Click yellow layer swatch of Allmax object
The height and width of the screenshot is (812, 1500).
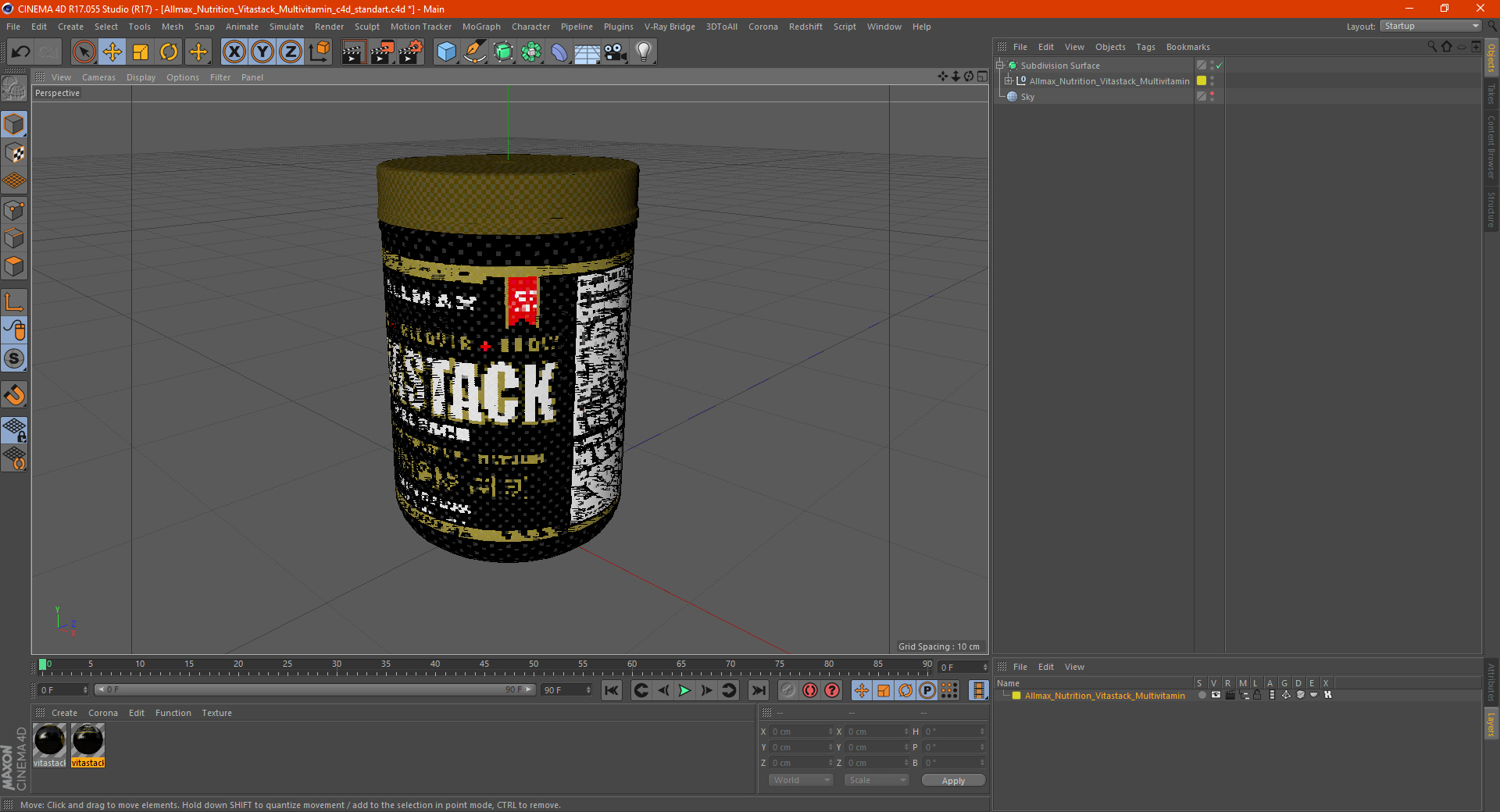click(x=1202, y=80)
